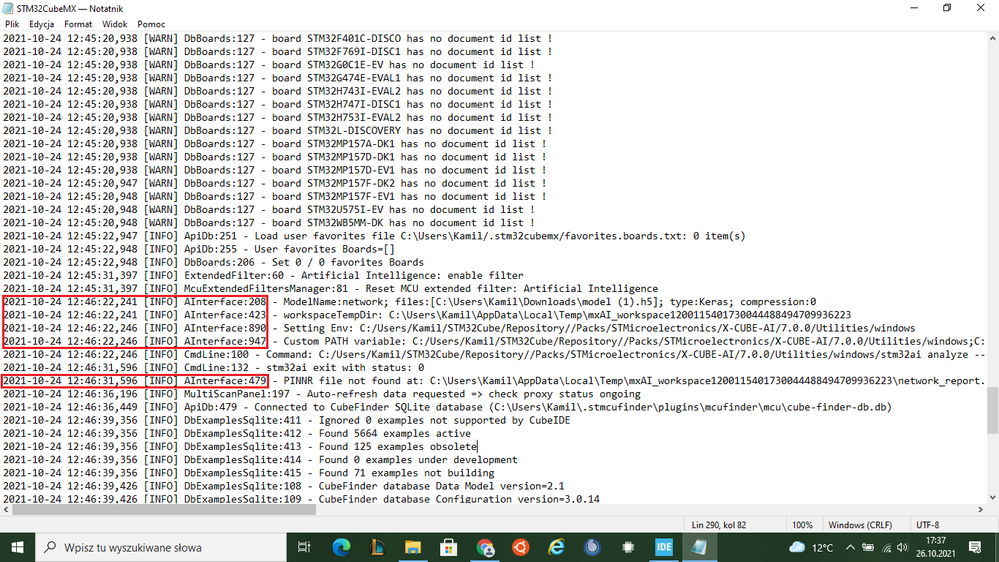Switch to STM32CubeIDE on the taskbar

coord(664,547)
